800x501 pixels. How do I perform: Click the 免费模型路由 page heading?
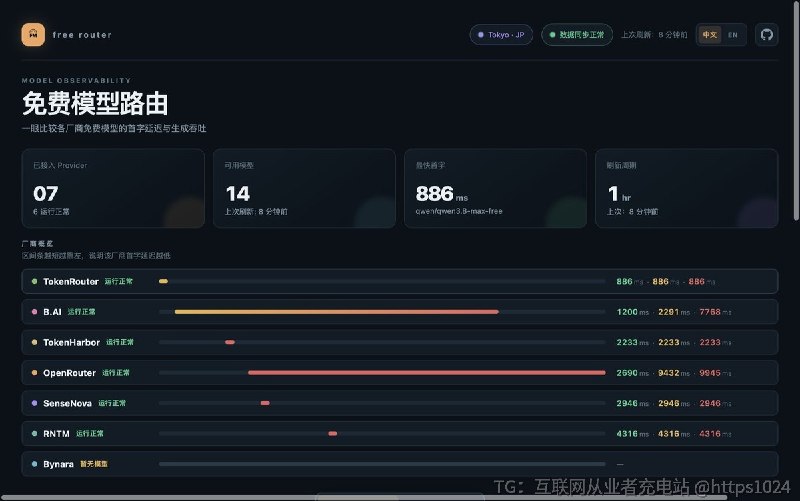click(x=95, y=104)
